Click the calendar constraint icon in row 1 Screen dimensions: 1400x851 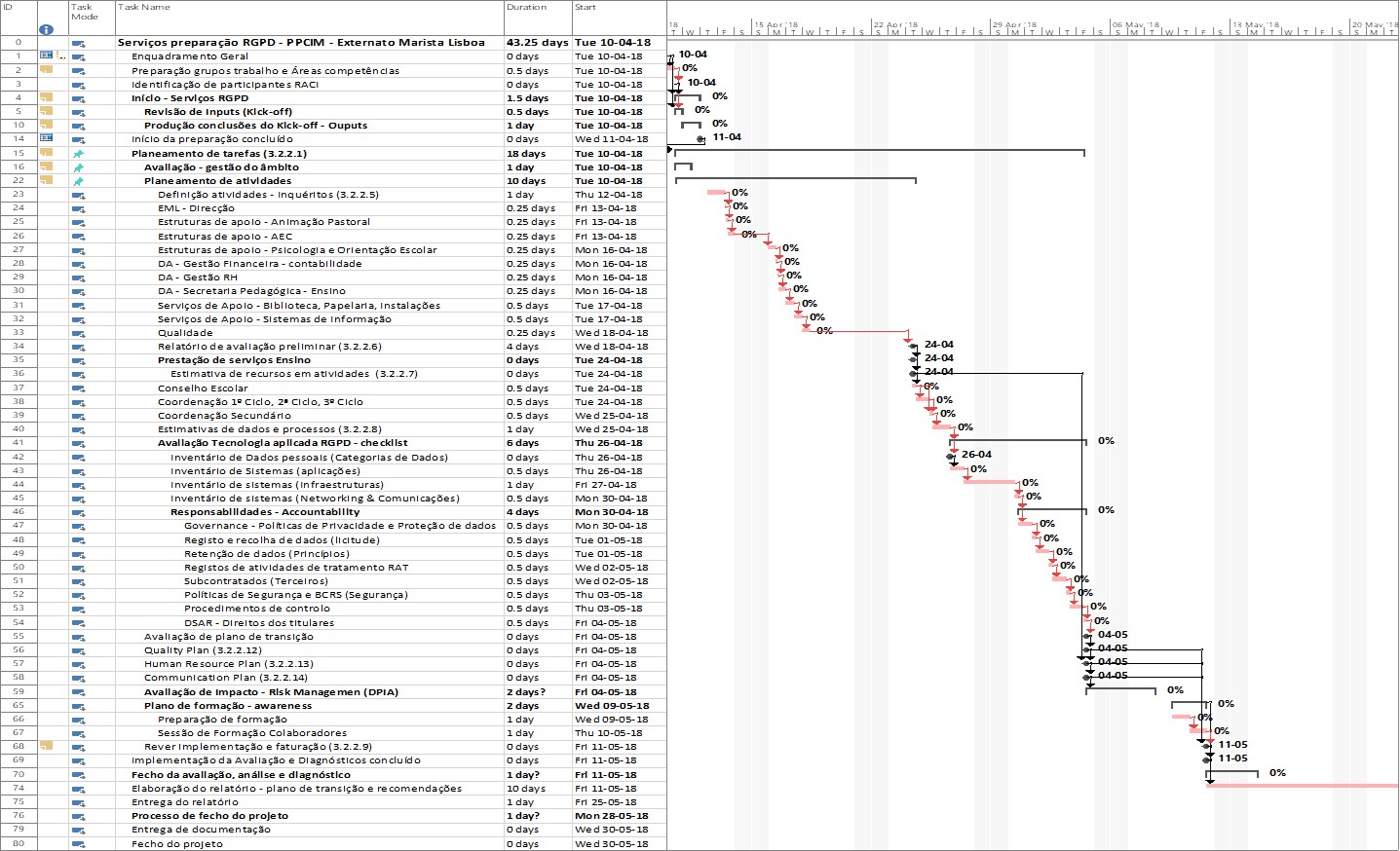46,55
